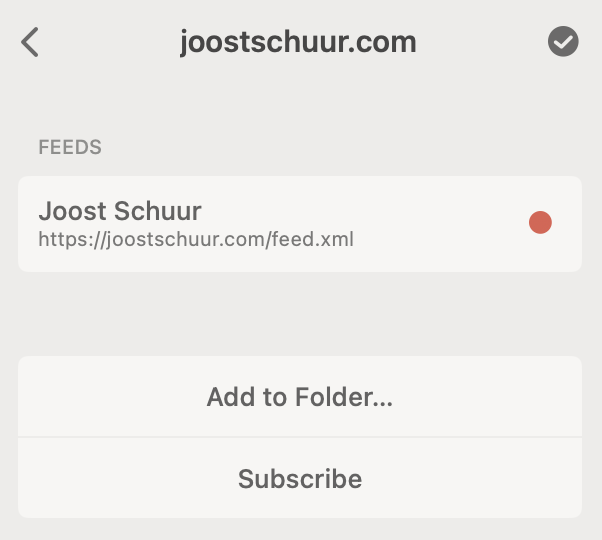Click the joostschuur.com page title

[298, 42]
